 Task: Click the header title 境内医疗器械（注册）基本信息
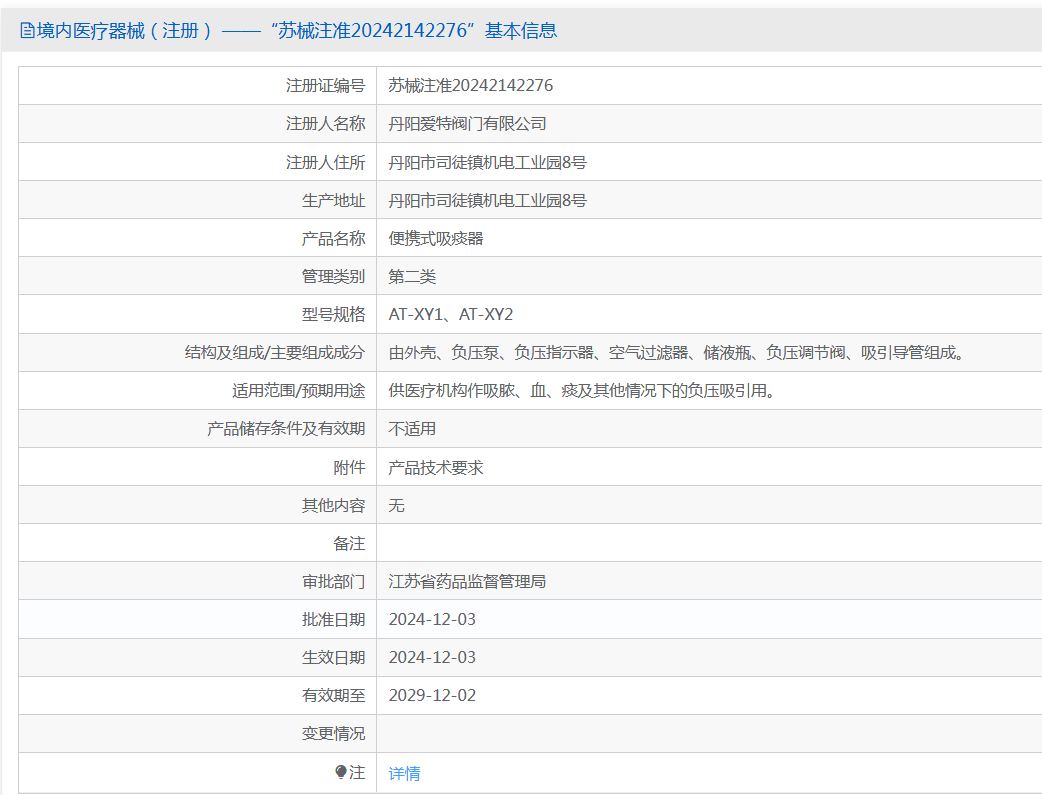click(296, 31)
